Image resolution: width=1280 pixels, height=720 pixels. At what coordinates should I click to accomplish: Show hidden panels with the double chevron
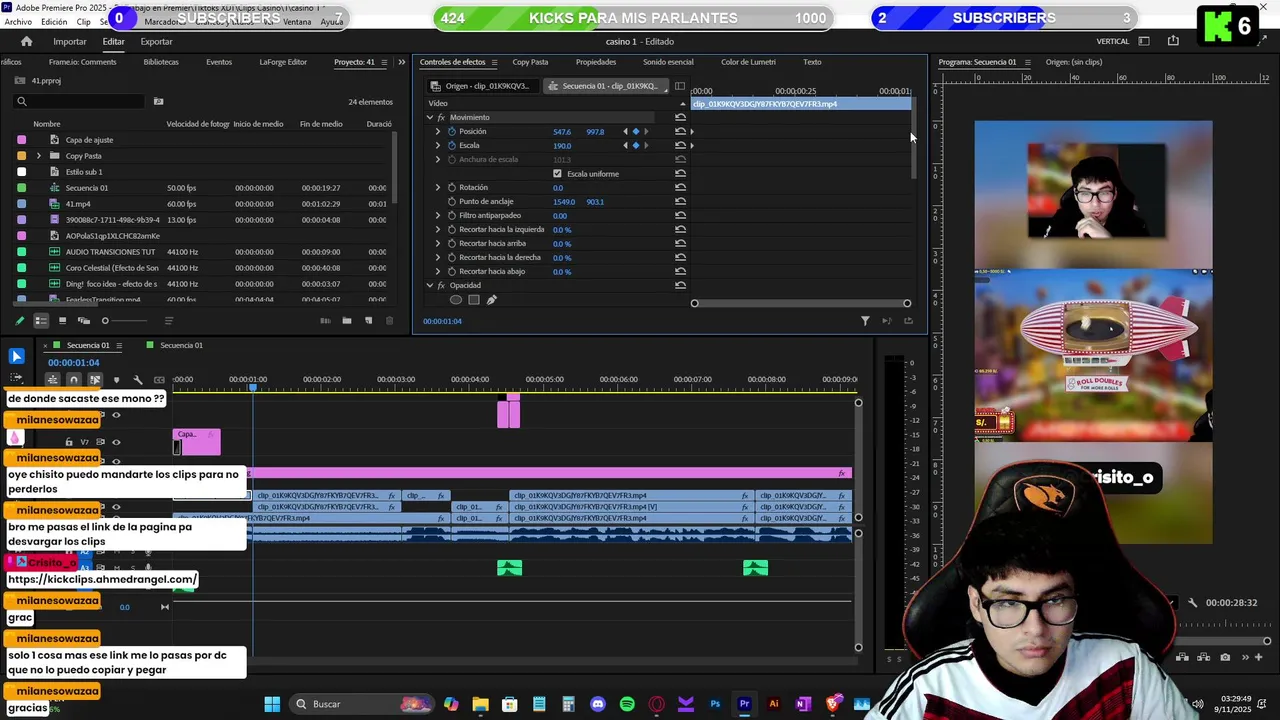pos(402,62)
